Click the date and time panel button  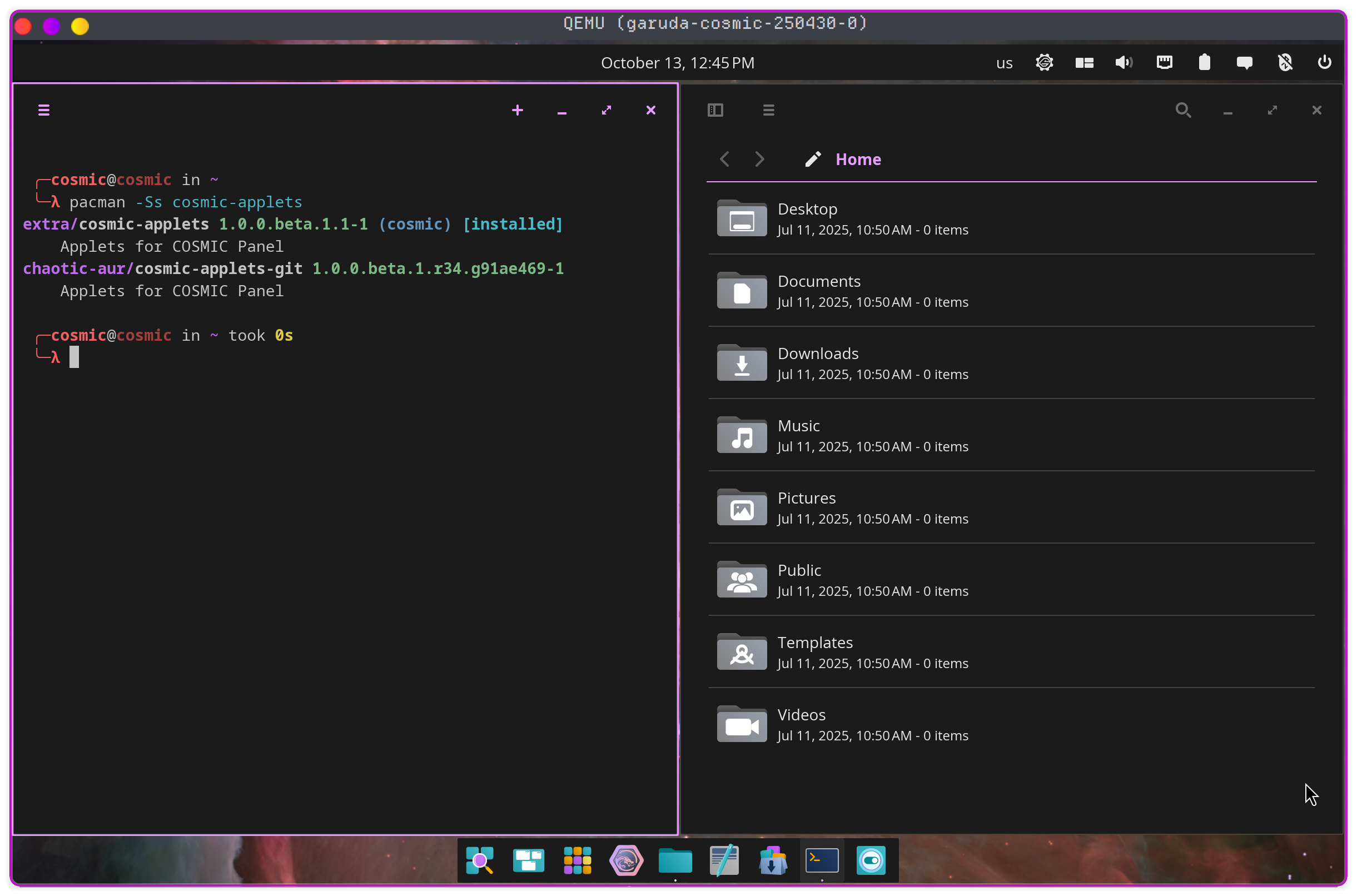click(x=677, y=63)
